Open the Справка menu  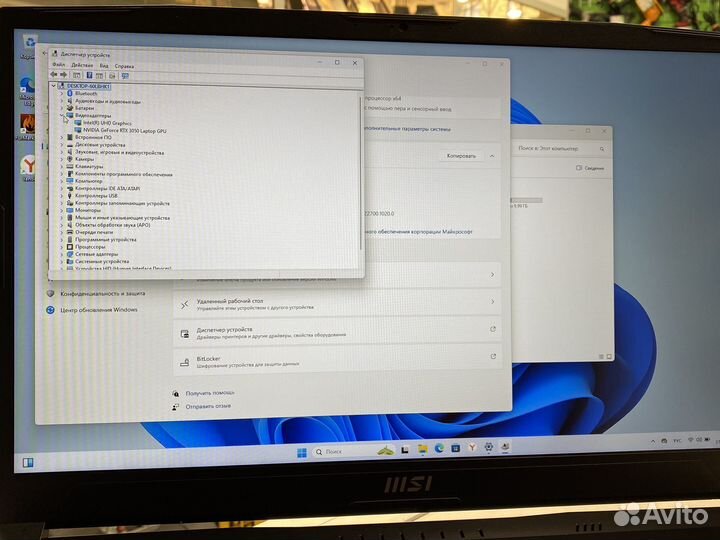[124, 65]
